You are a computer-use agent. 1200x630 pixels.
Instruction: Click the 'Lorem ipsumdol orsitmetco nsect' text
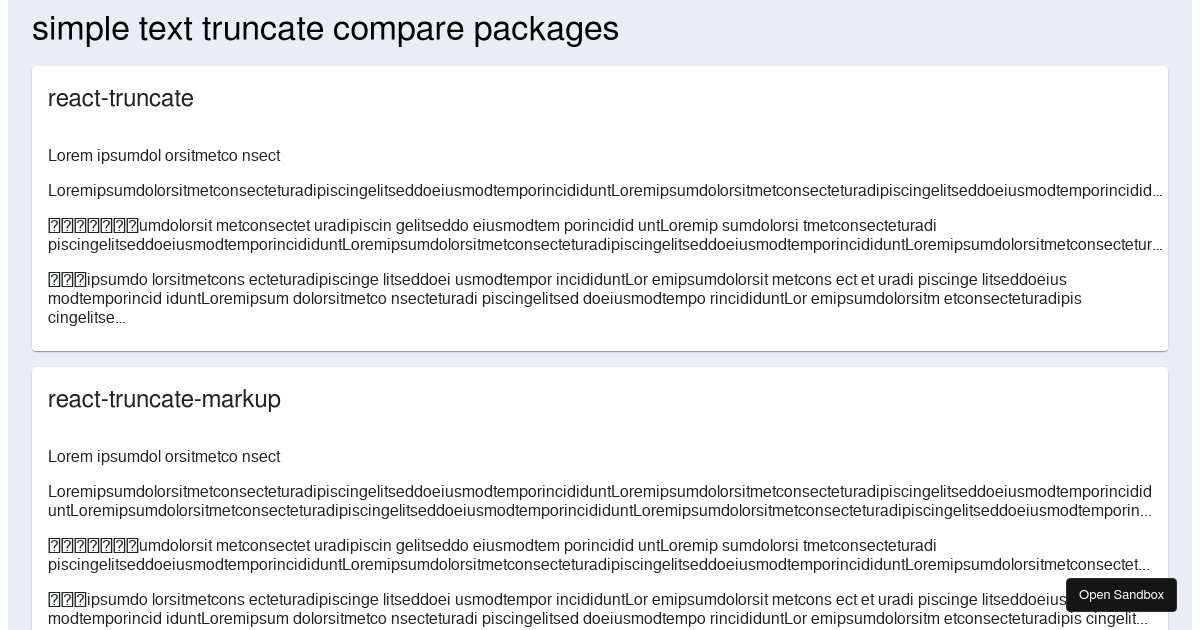point(164,155)
